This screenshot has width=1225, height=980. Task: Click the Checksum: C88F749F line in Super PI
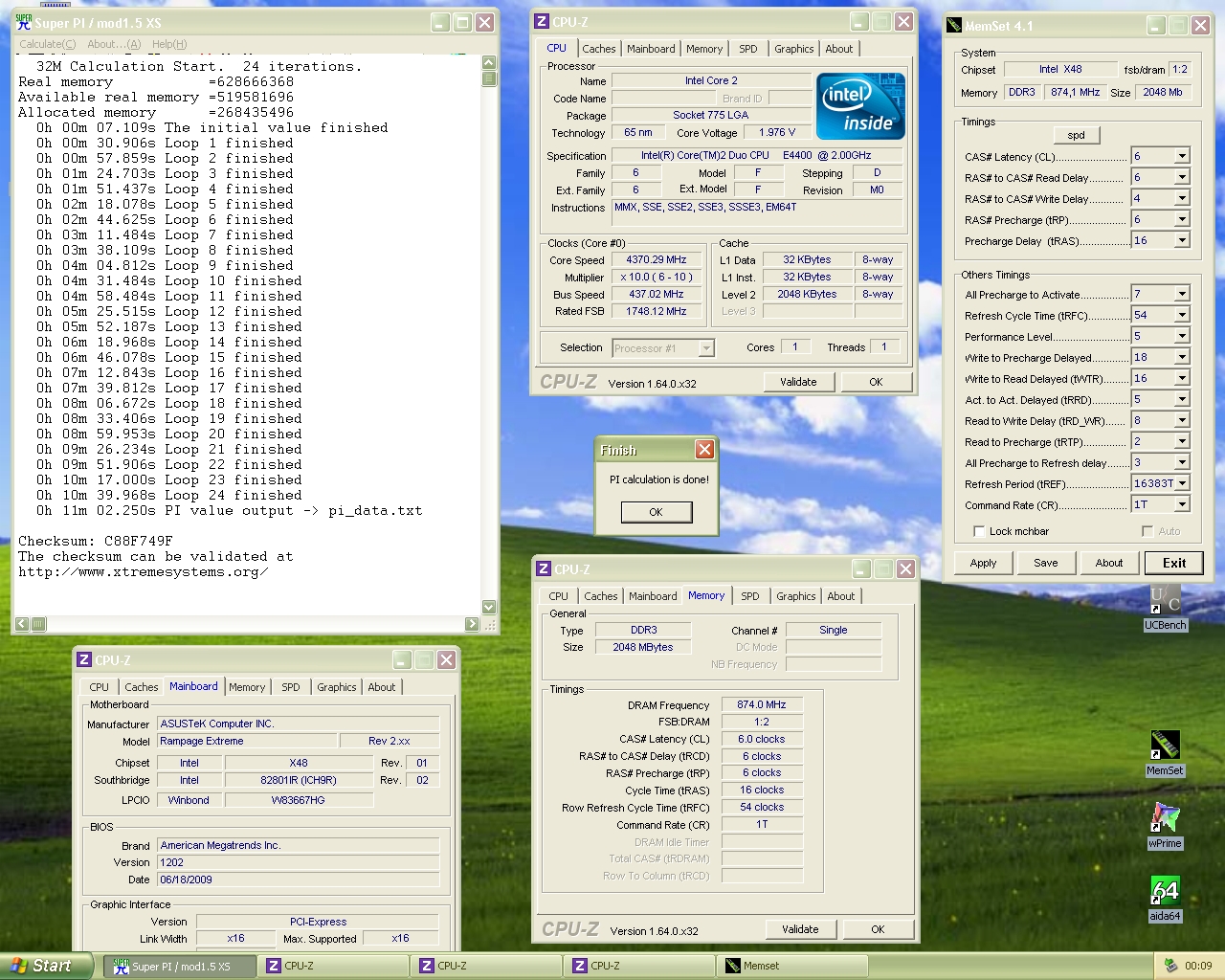pyautogui.click(x=95, y=541)
